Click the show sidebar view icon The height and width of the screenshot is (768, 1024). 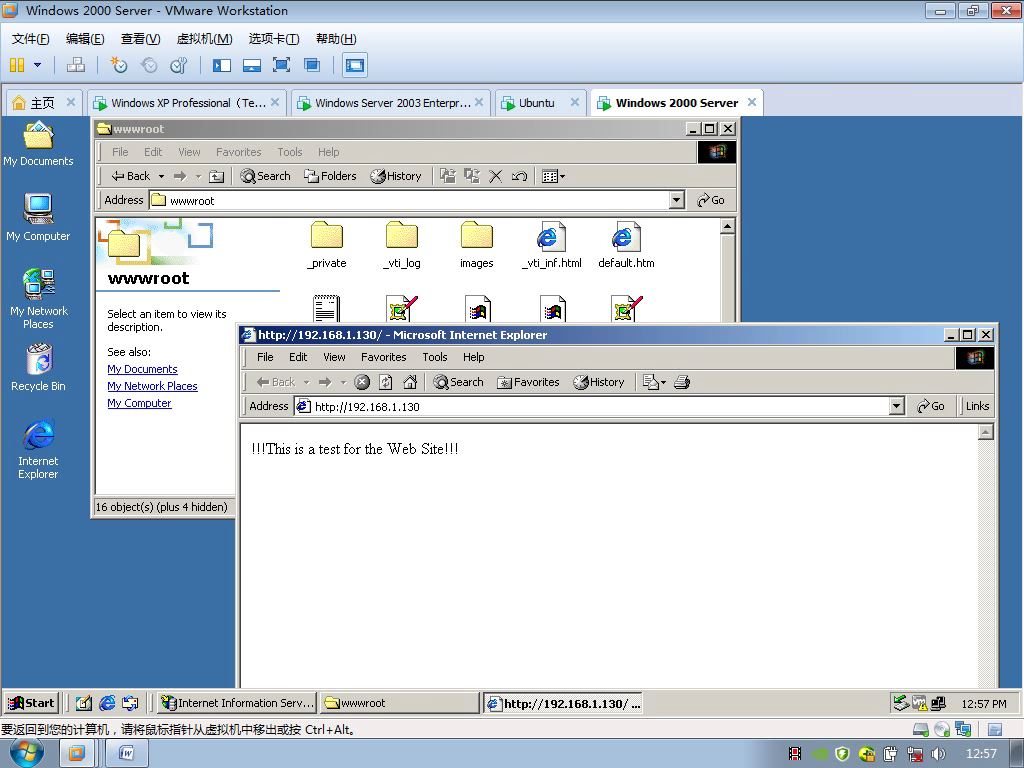(222, 65)
